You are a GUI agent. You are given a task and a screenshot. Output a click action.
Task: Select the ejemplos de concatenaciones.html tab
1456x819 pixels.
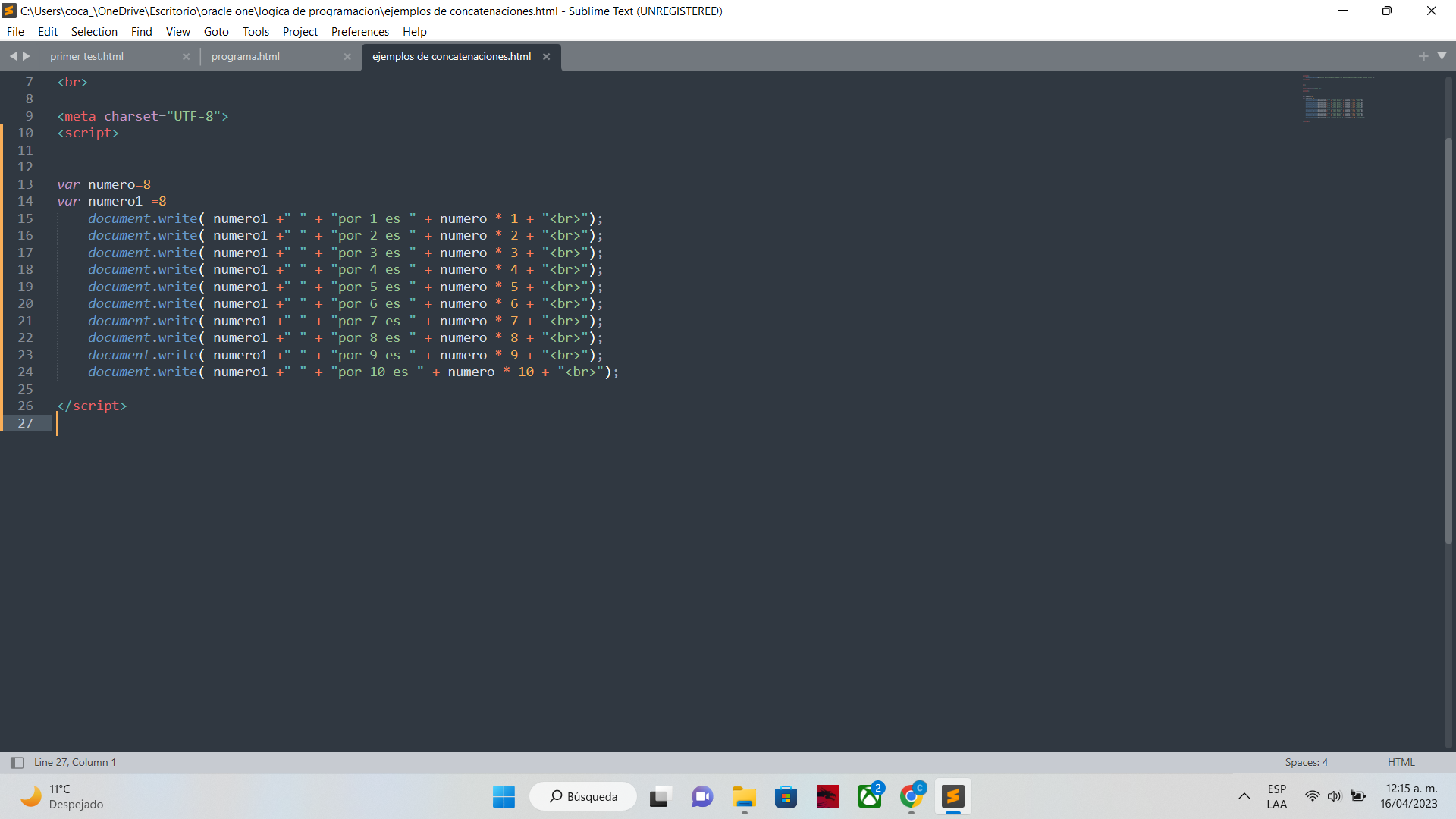pos(452,56)
